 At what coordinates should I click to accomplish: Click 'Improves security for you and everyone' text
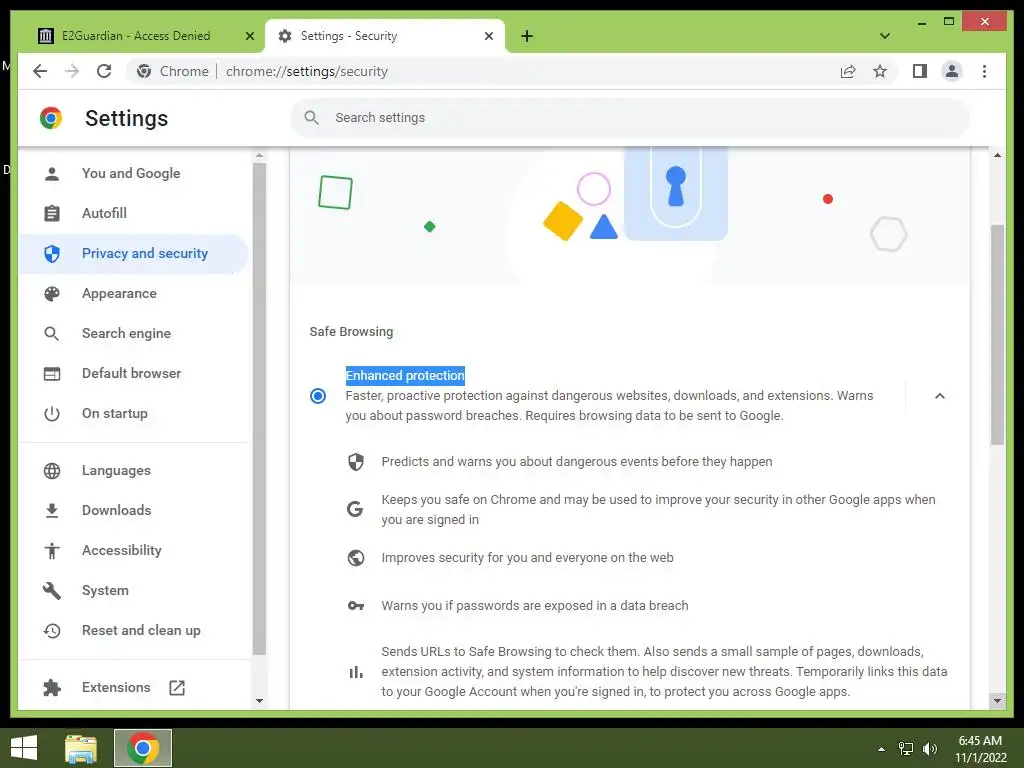click(527, 558)
